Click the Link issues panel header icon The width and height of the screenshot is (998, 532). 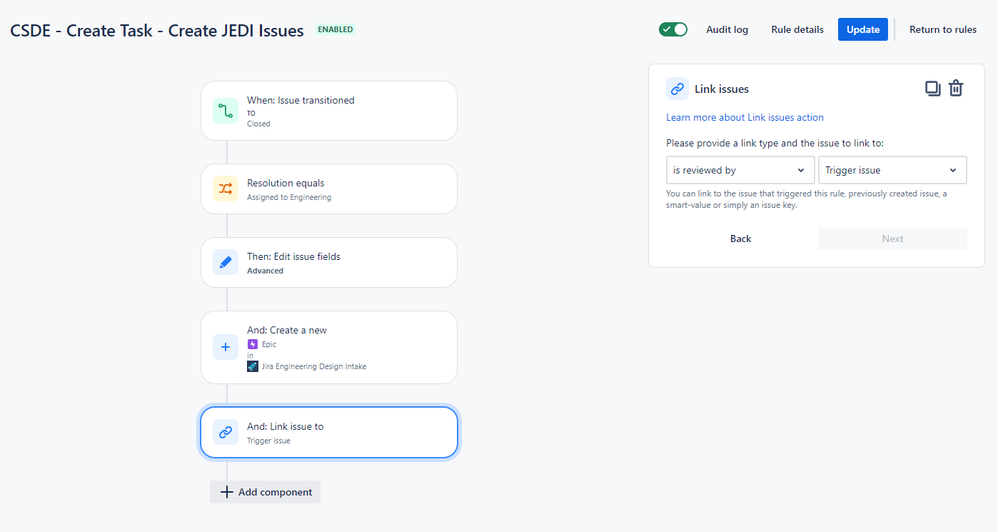(x=677, y=89)
